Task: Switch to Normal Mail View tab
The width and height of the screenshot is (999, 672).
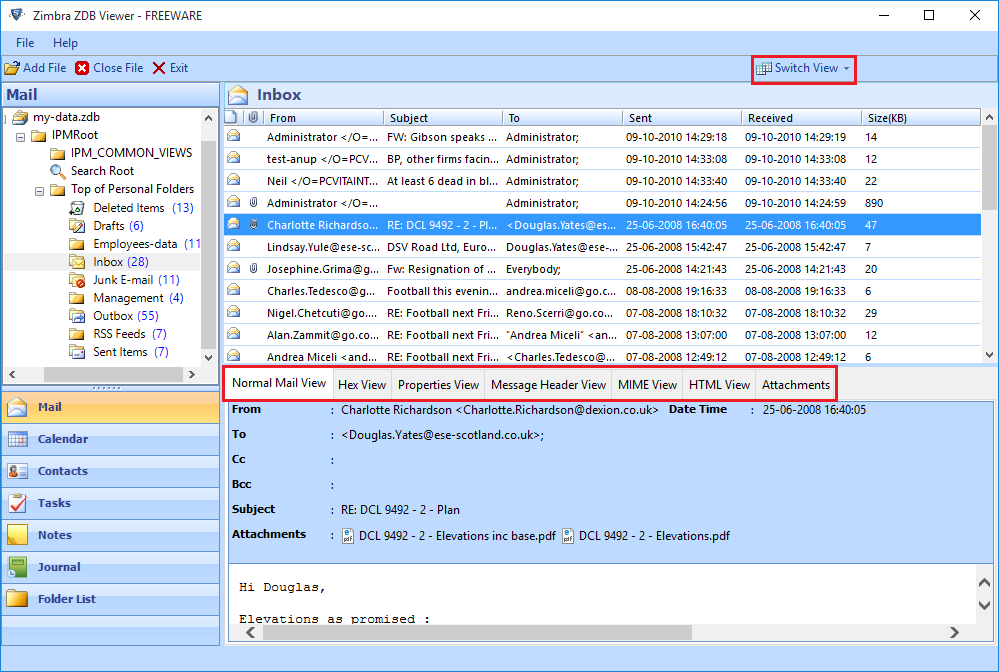Action: [x=278, y=383]
